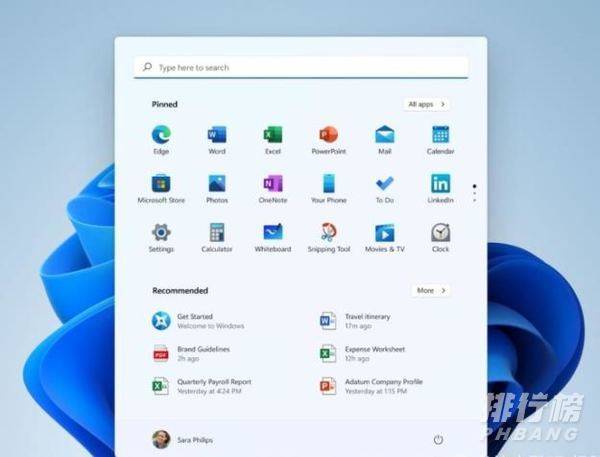Open Brand Guidelines PDF file icon
Viewport: 600px width, 457px height.
161,353
